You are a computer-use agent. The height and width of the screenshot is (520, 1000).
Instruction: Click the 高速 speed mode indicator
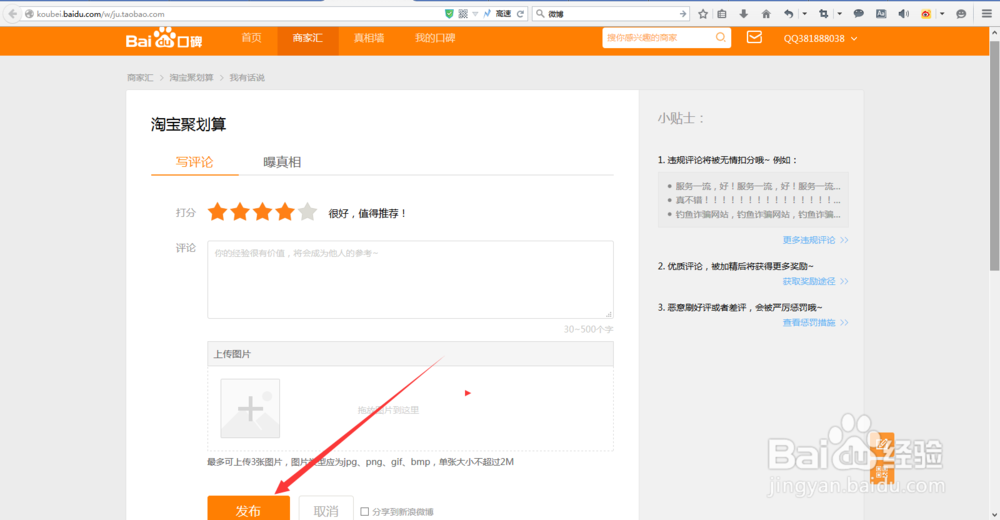point(503,13)
